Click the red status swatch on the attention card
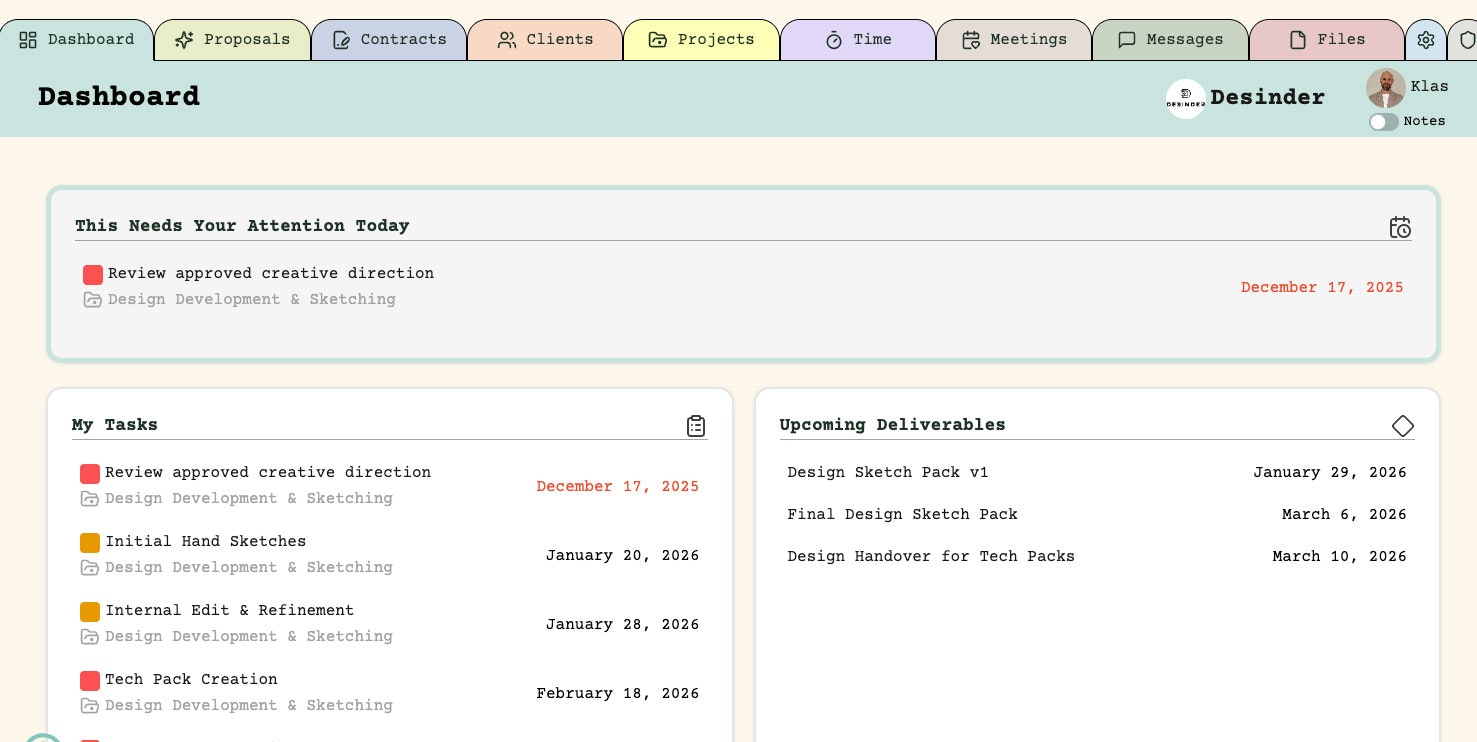The image size is (1477, 742). (x=93, y=274)
